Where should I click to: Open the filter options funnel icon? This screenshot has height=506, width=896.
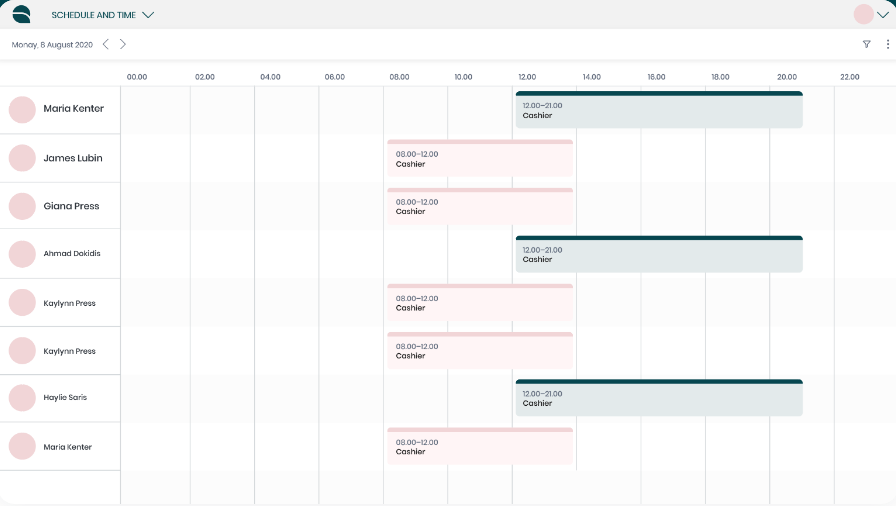coord(866,44)
